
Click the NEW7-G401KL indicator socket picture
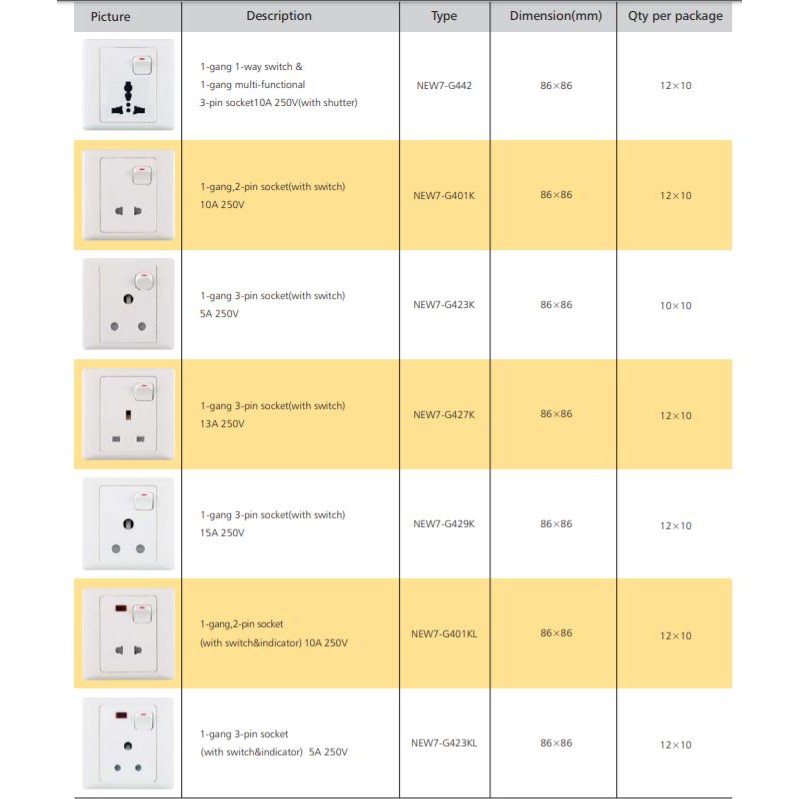pos(128,634)
